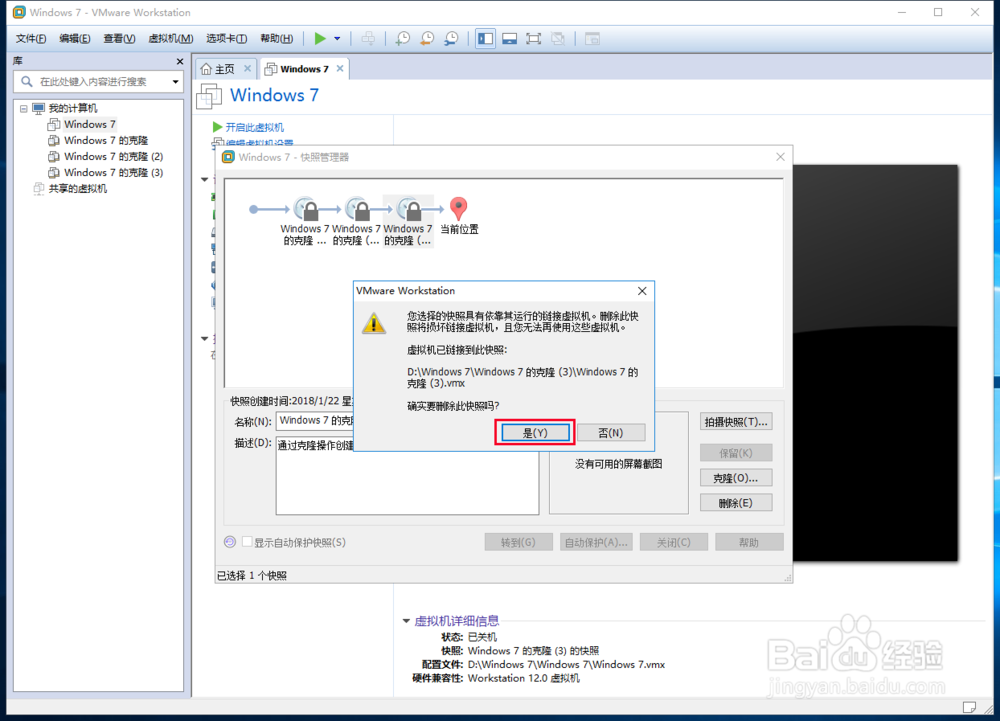Close the 主页 tab

(247, 68)
